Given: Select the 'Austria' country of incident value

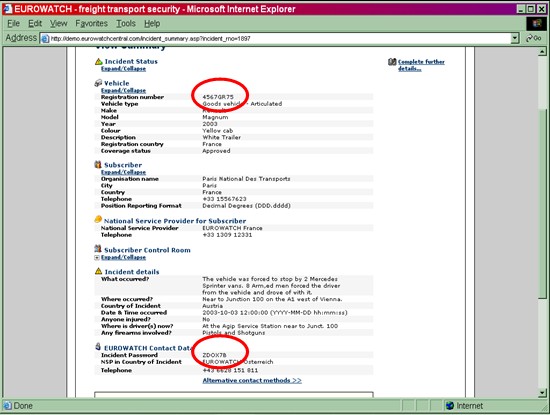Looking at the screenshot, I should coord(212,306).
